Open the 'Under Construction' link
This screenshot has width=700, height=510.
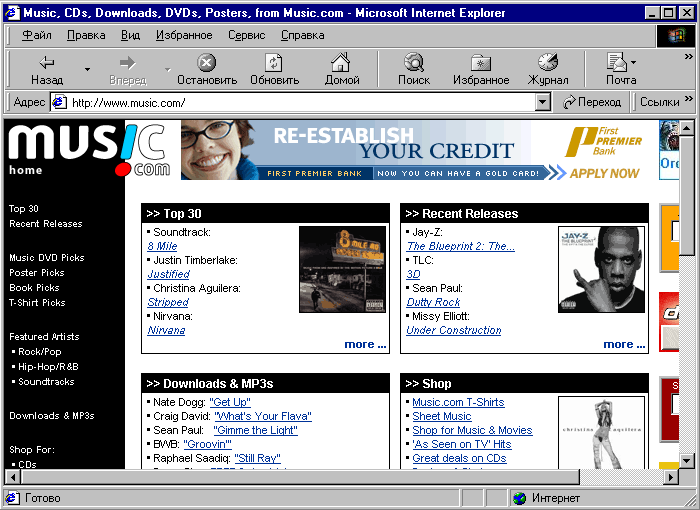pos(454,330)
